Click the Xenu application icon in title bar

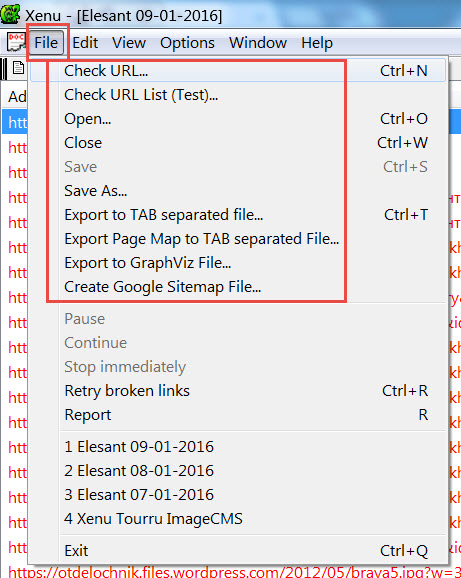(10, 14)
